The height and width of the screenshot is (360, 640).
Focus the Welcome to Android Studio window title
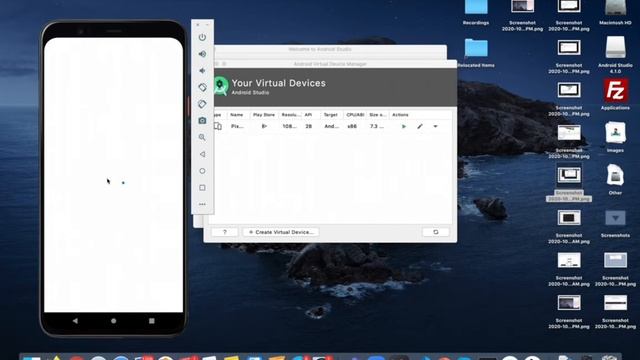pyautogui.click(x=320, y=49)
